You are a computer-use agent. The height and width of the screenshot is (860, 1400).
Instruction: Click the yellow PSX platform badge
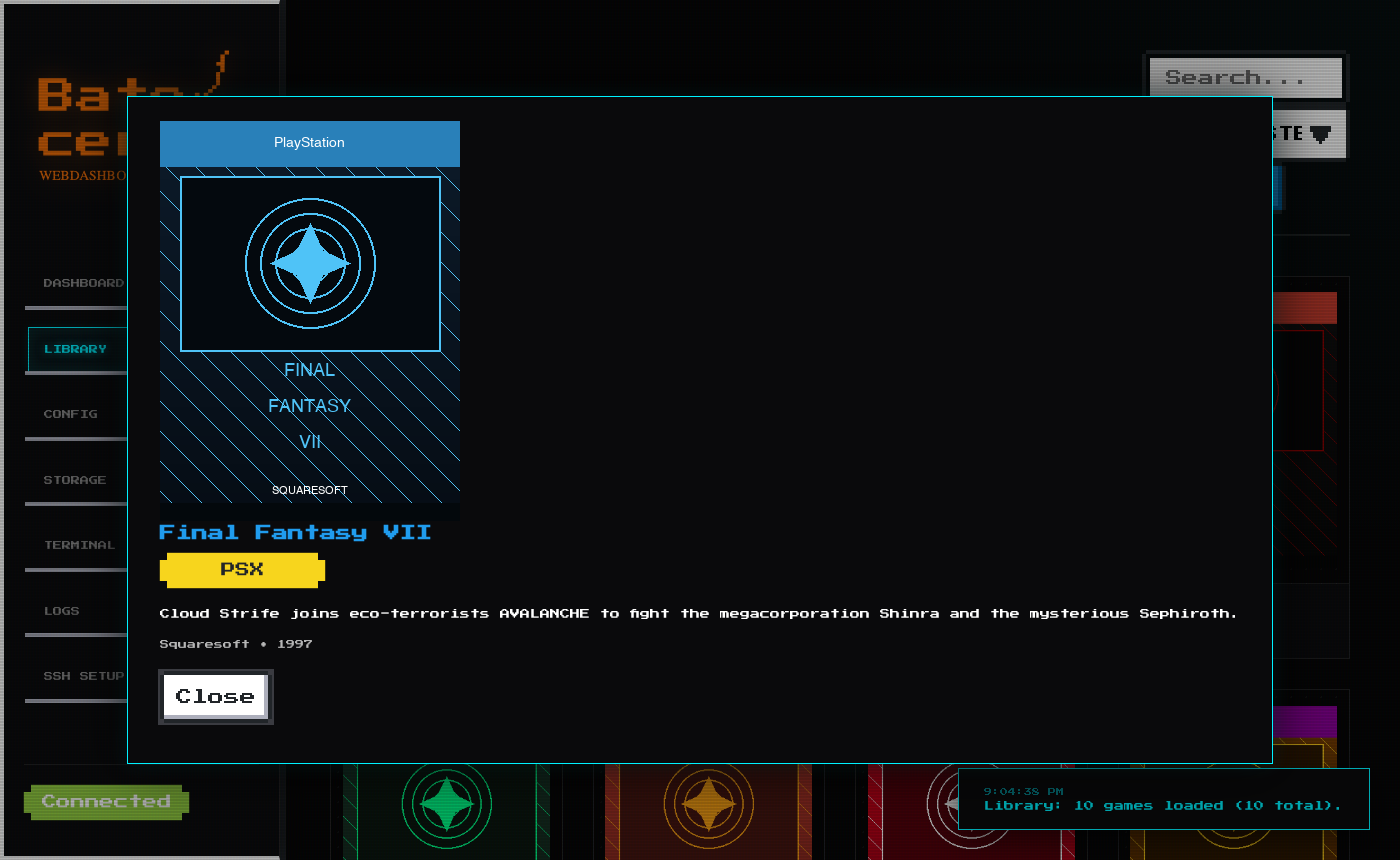click(x=242, y=570)
